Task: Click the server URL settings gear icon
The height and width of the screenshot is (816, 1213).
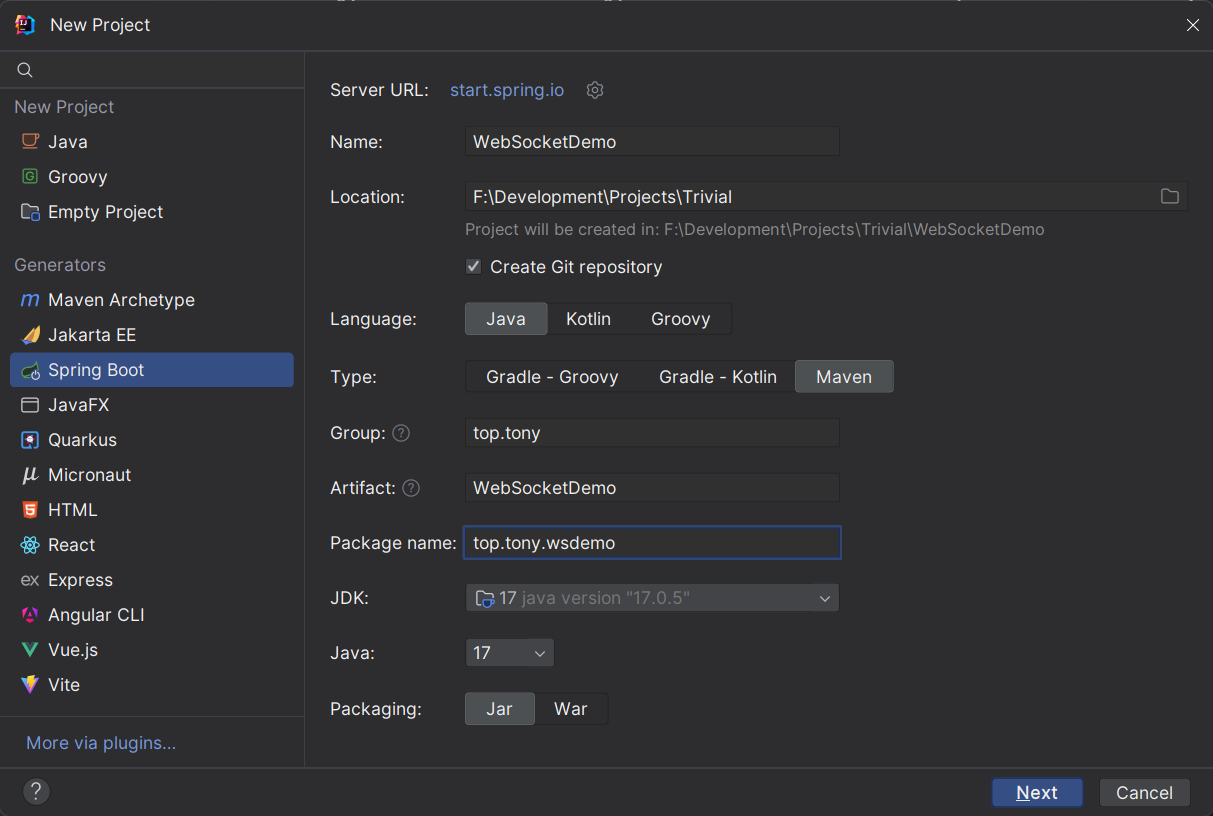Action: (595, 90)
